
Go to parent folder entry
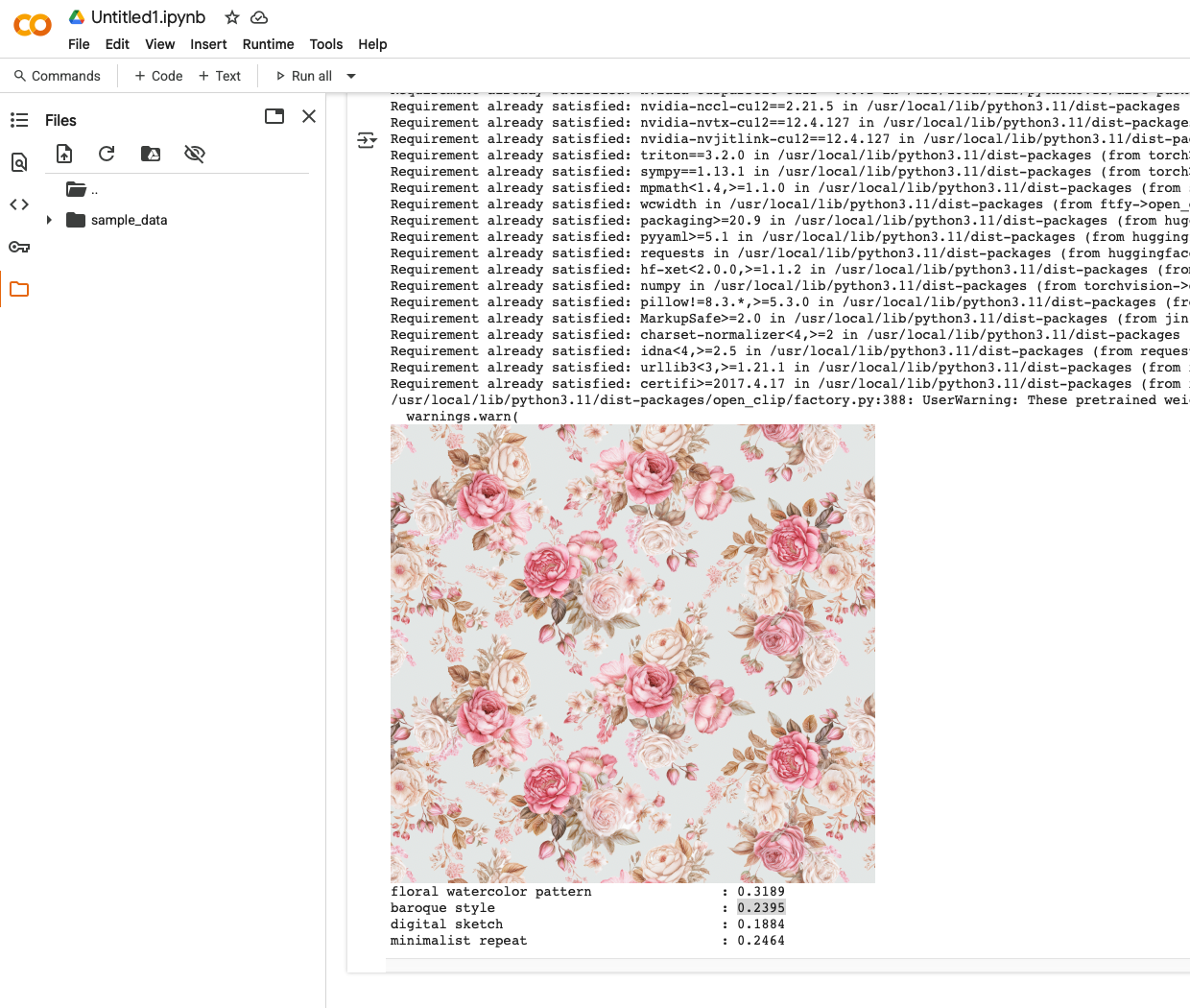[82, 189]
